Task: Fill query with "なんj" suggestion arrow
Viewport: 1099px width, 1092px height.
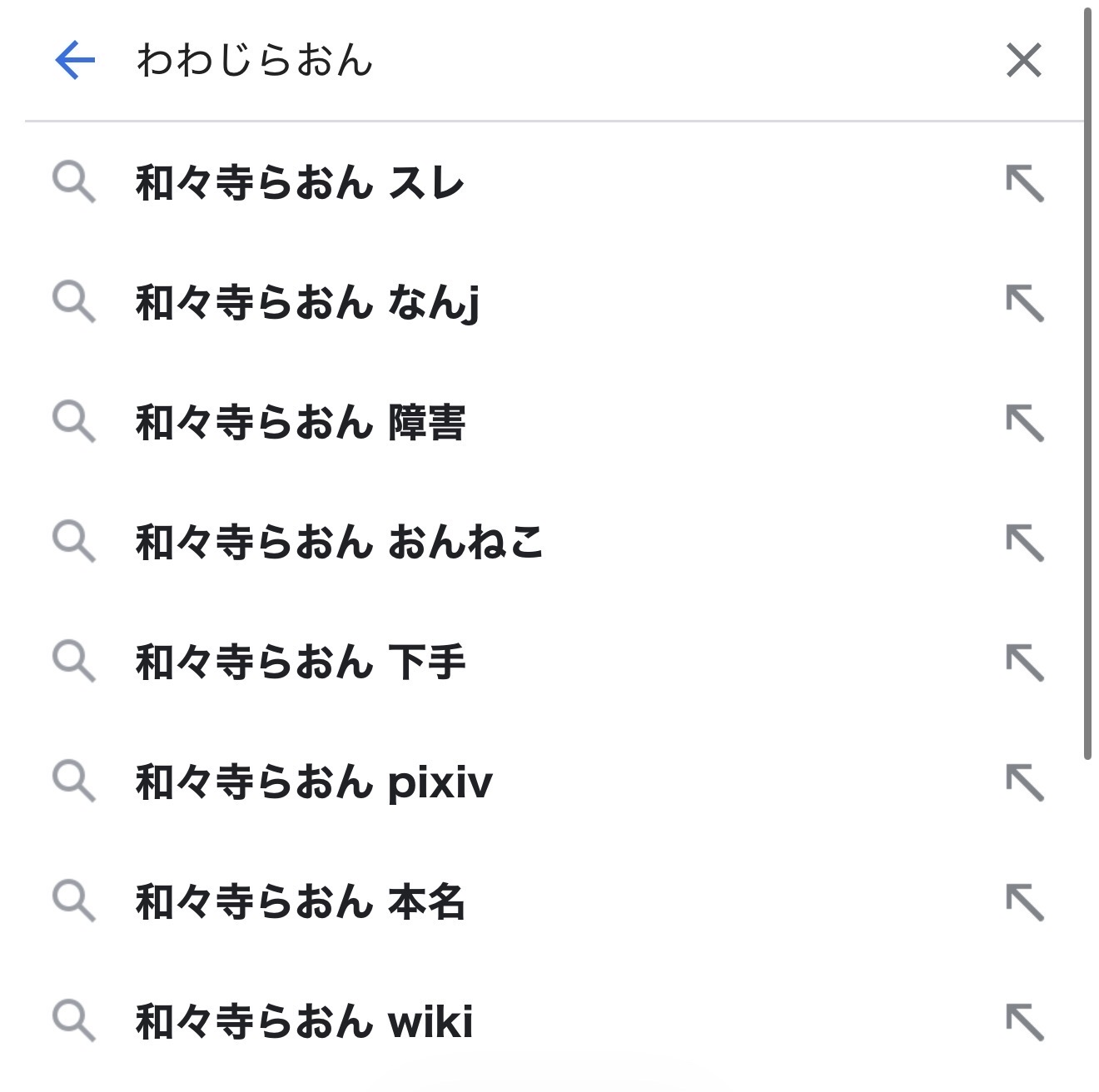Action: coord(1024,303)
